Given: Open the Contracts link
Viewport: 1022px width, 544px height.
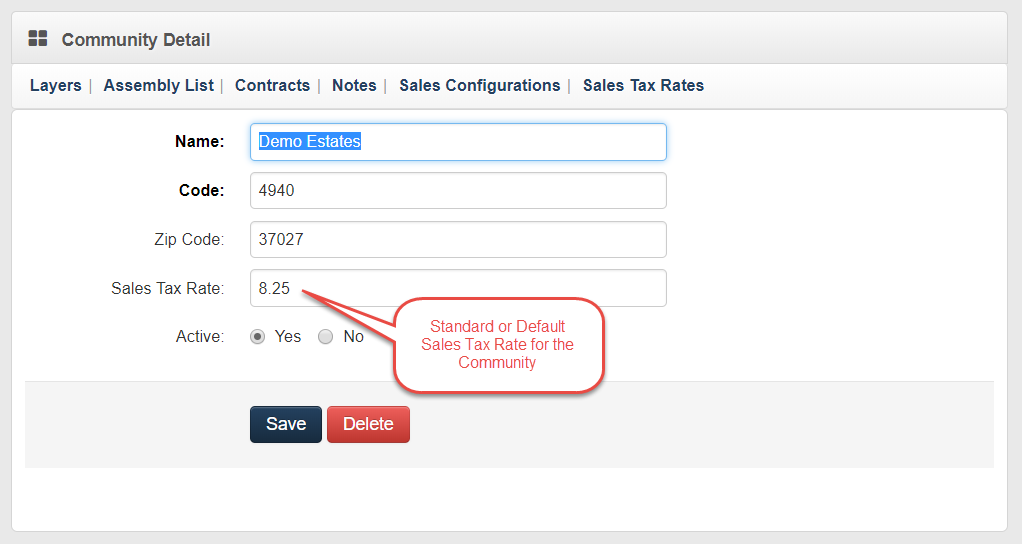Looking at the screenshot, I should coord(272,86).
